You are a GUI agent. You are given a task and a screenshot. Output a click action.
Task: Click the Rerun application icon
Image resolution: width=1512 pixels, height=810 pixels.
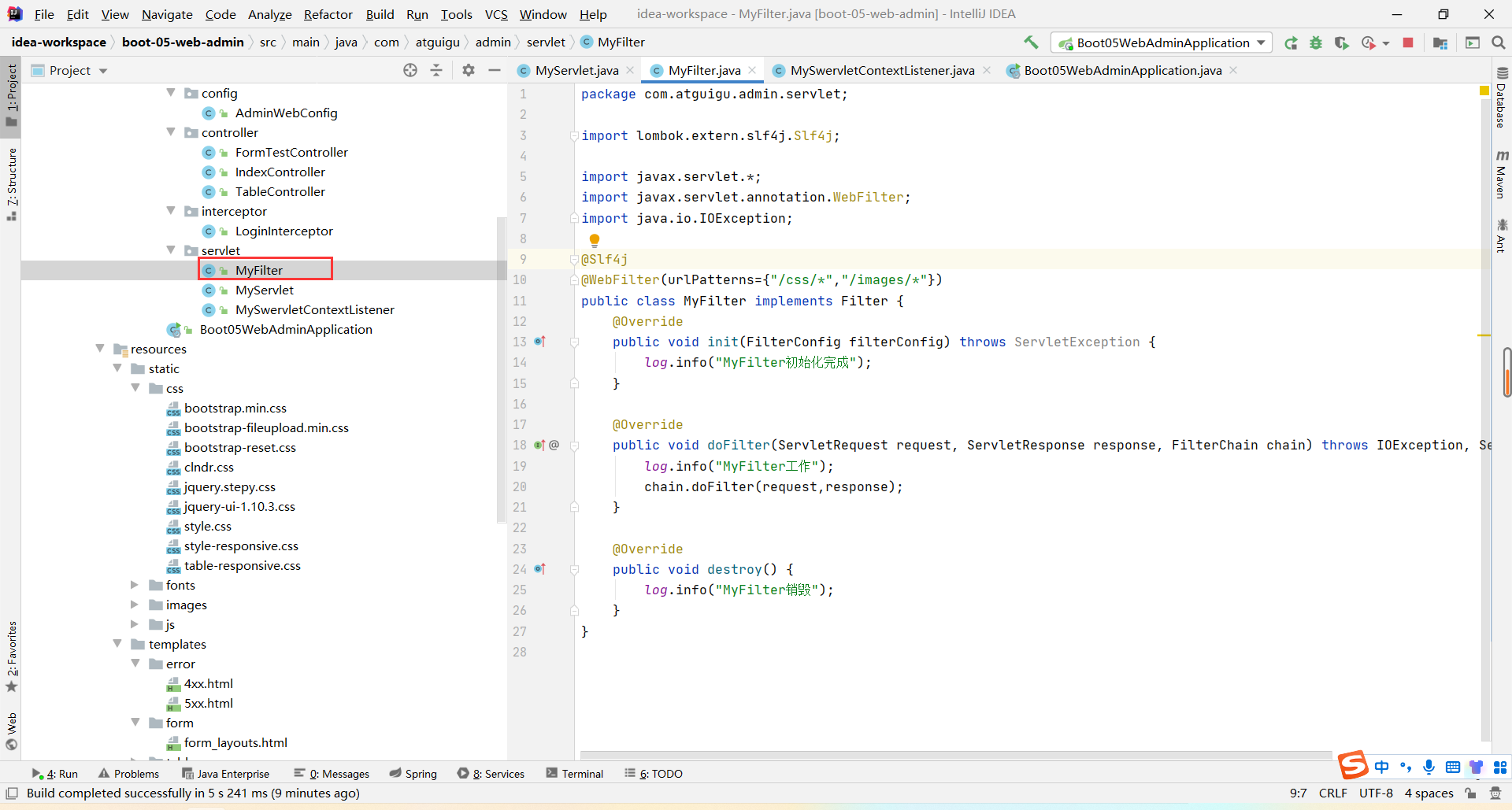[x=1291, y=43]
